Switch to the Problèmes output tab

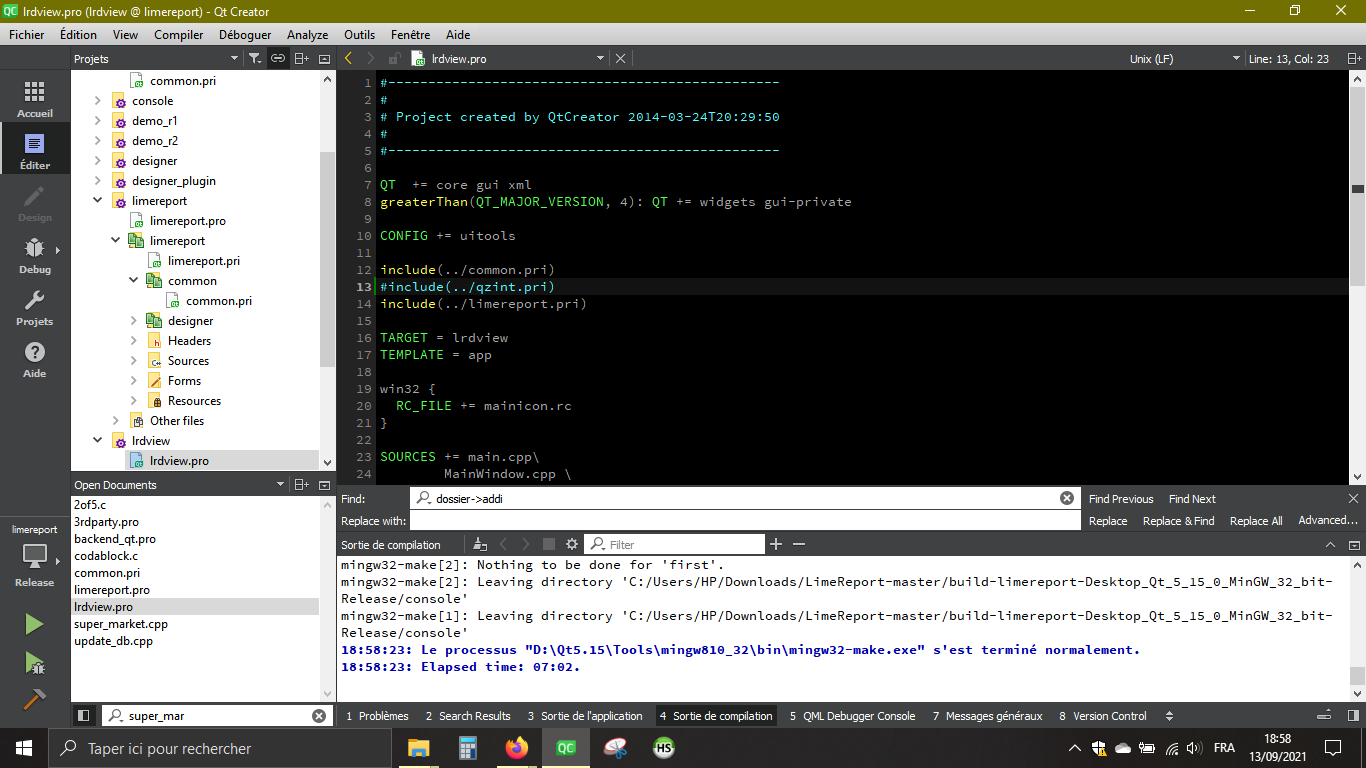point(380,716)
